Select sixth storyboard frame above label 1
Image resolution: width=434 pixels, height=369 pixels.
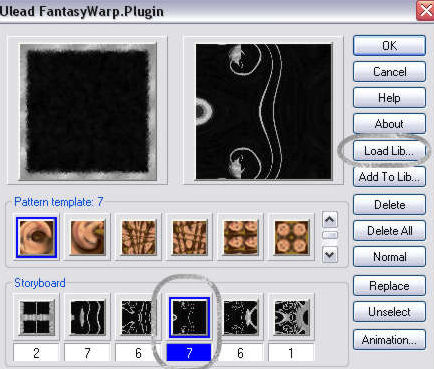291,318
